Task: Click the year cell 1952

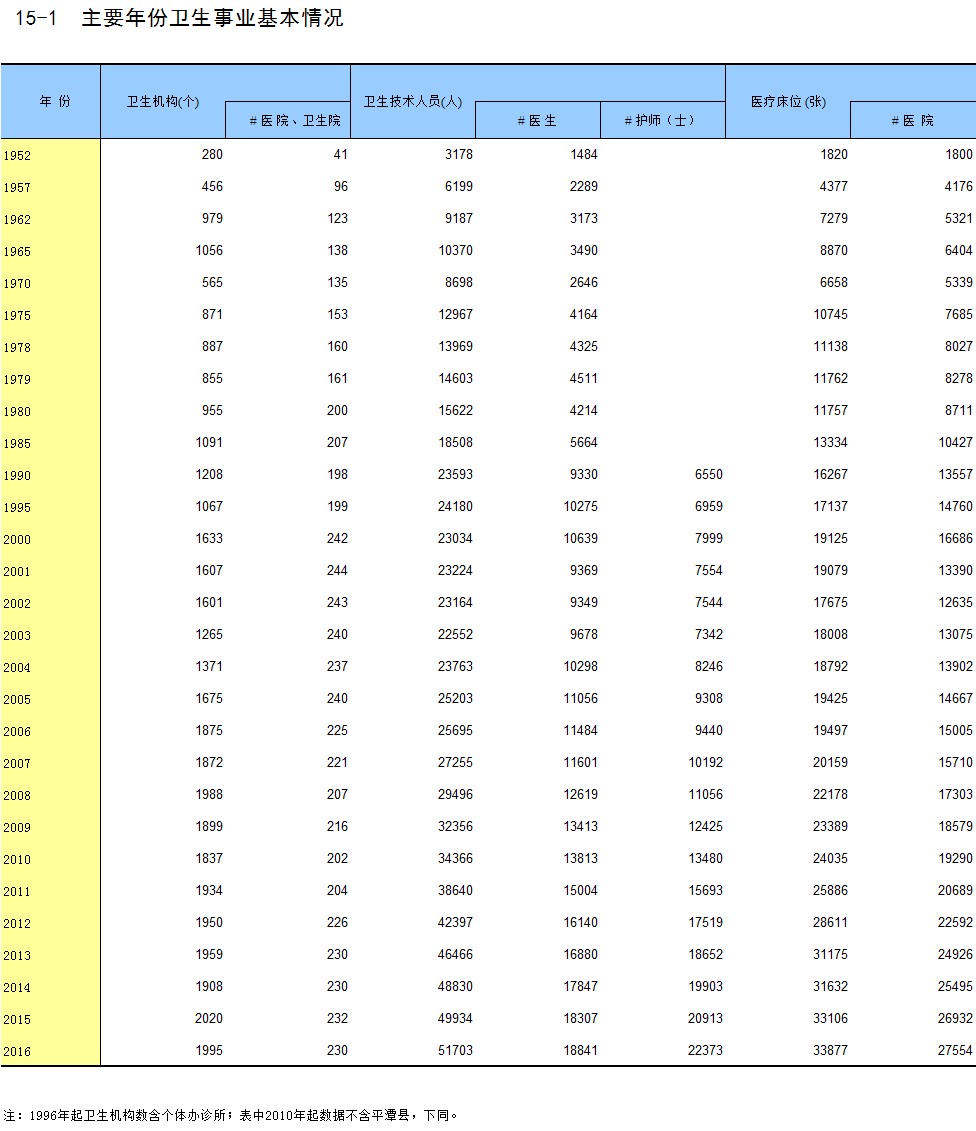Action: (x=17, y=156)
